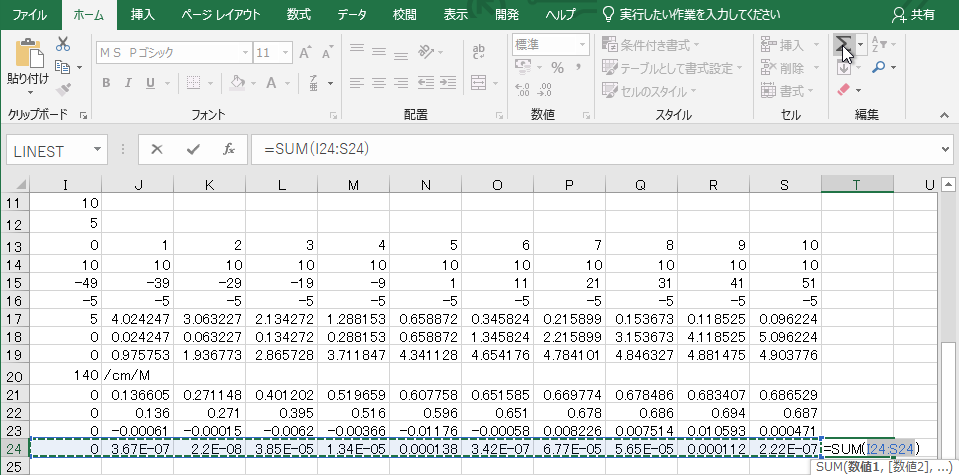This screenshot has height=475, width=959.
Task: Click the Font Color A icon
Action: coord(271,83)
